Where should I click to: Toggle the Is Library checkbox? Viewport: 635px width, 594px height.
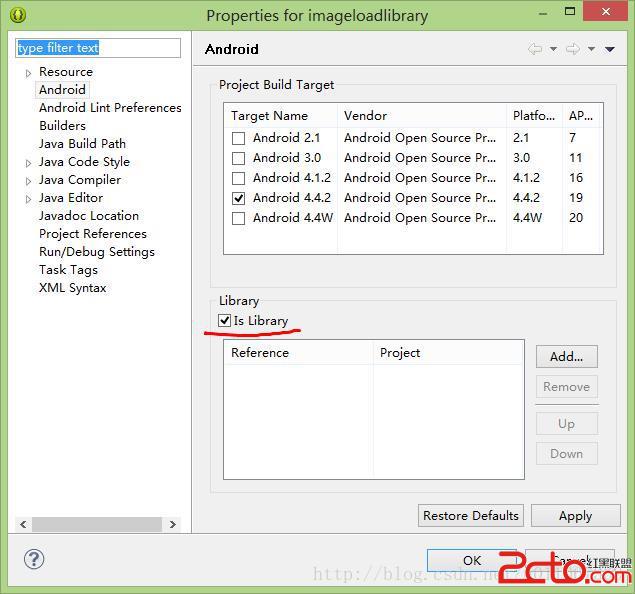[x=224, y=320]
